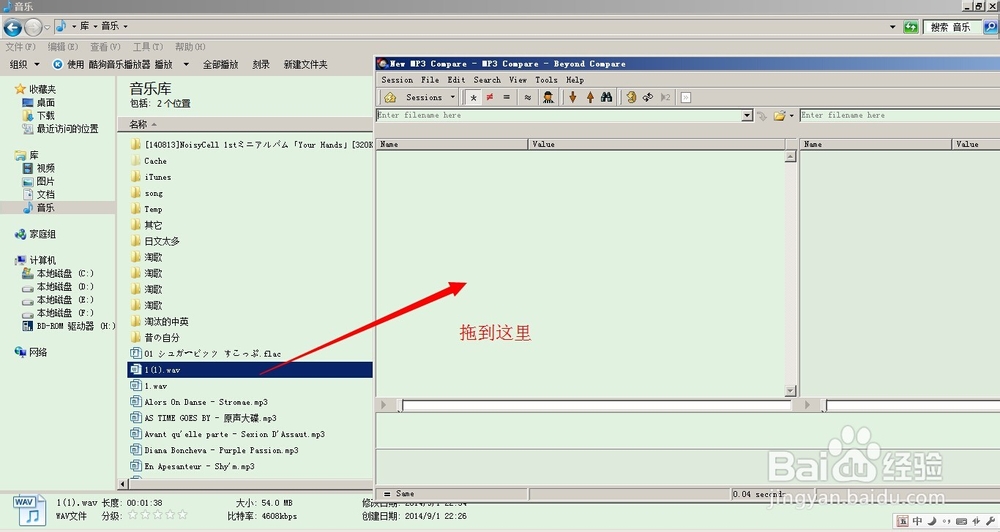Click Explorer address bar refresh icon
The image size is (1000, 532).
coord(911,27)
